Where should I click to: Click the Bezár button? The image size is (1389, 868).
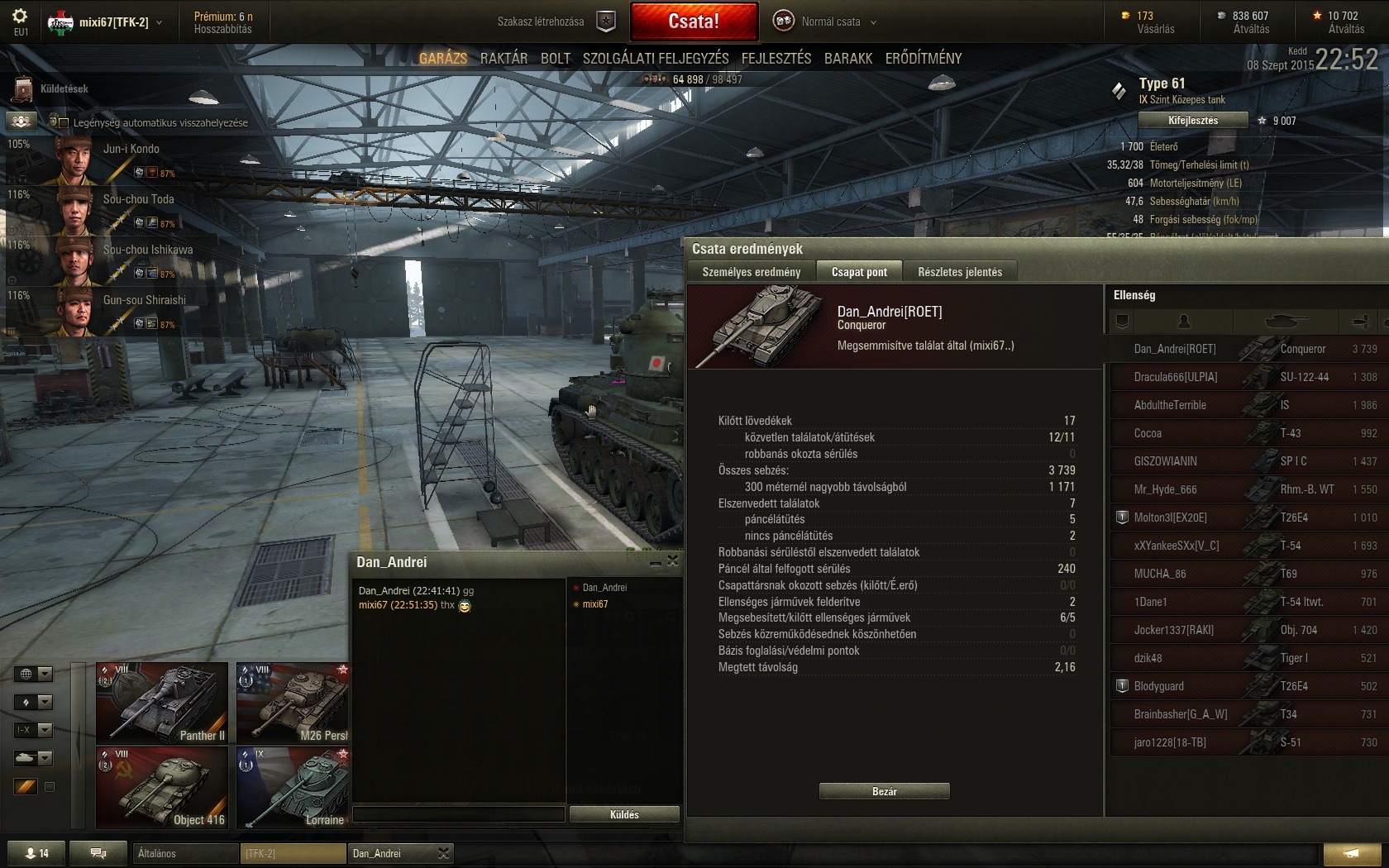(x=884, y=791)
